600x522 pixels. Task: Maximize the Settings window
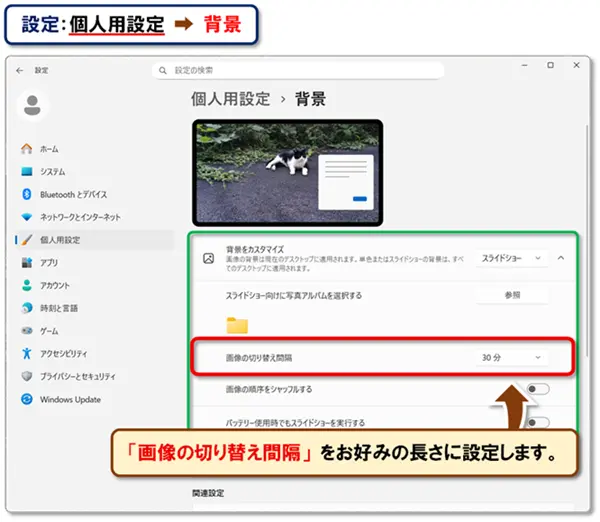click(550, 65)
